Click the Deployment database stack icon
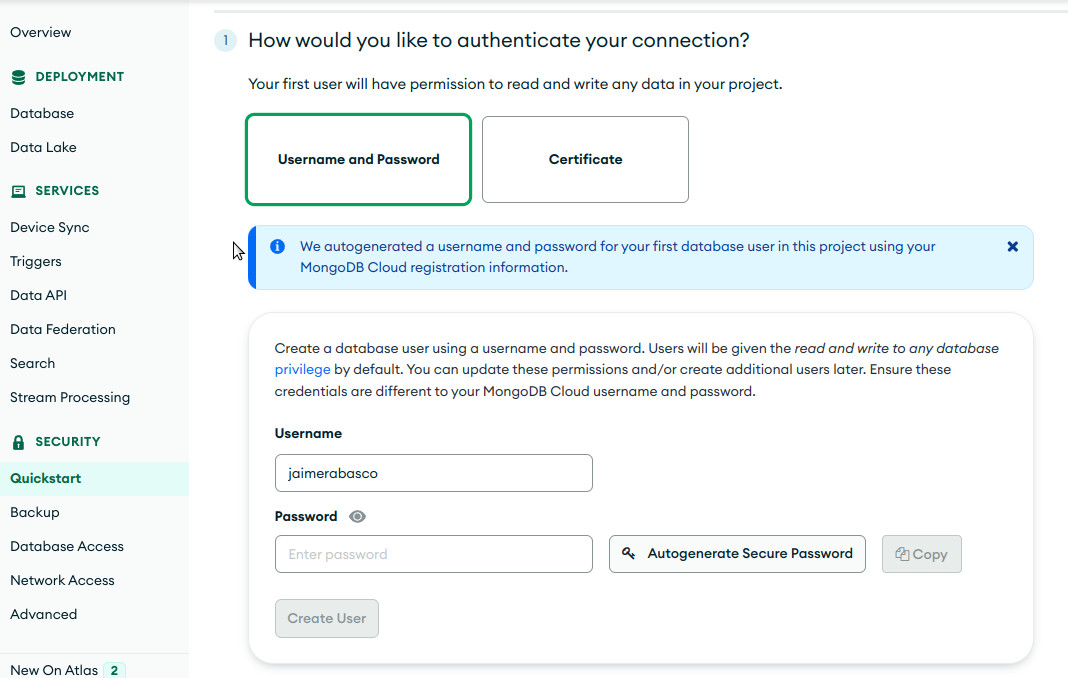This screenshot has width=1068, height=678. tap(18, 77)
